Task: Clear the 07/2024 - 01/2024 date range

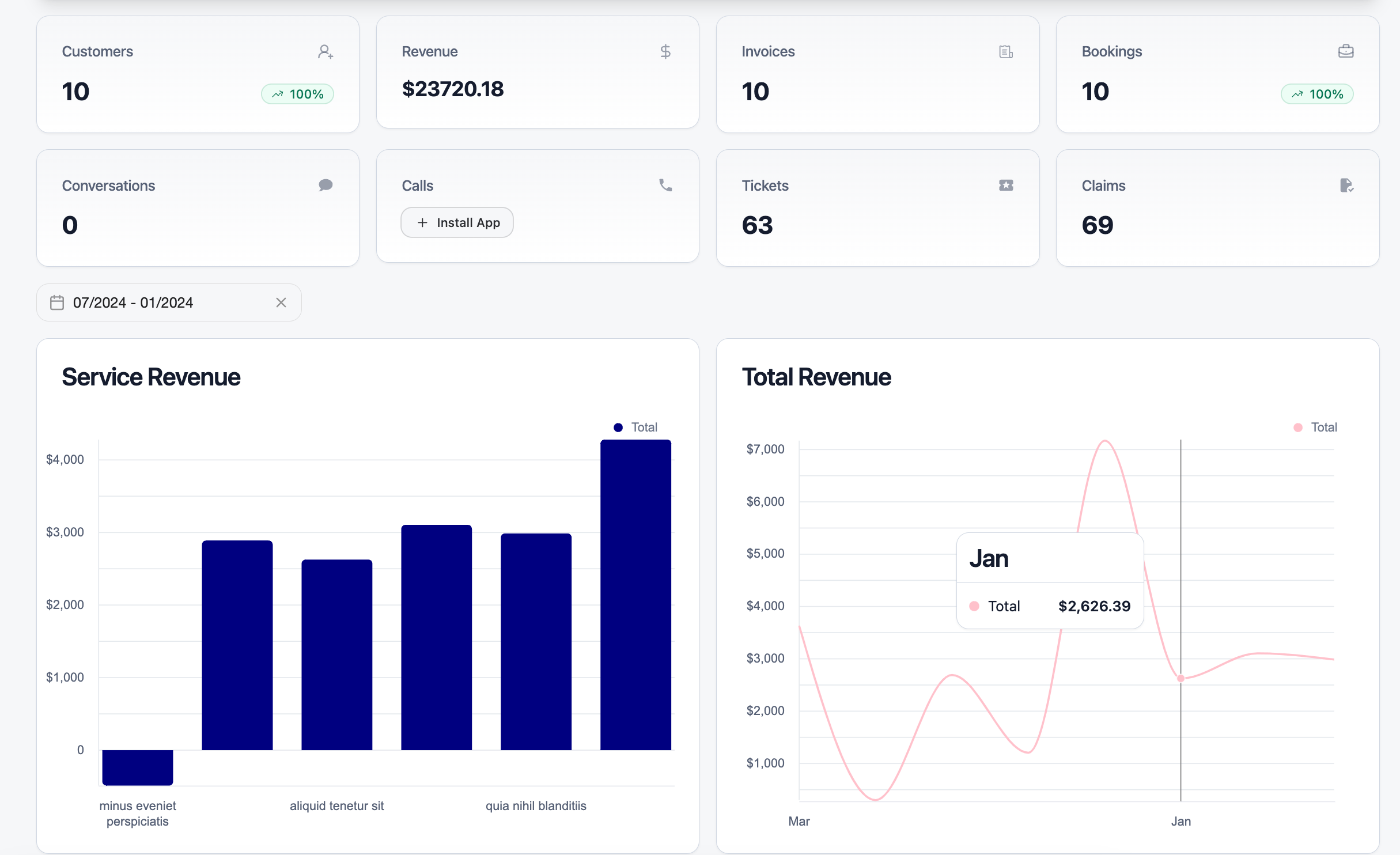Action: [281, 302]
